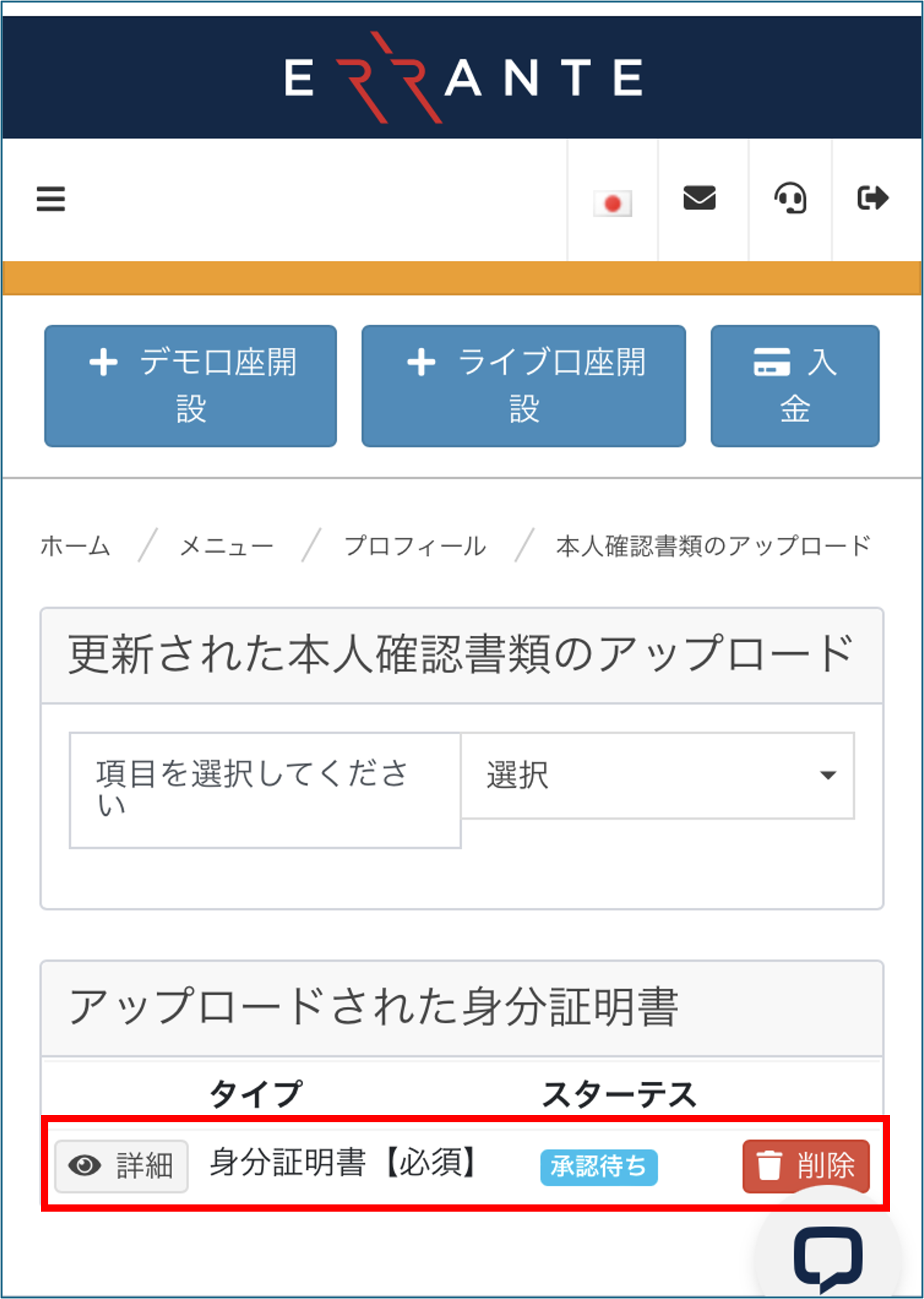This screenshot has width=924, height=1299.
Task: Click the 項目を選択してください label box
Action: 265,790
